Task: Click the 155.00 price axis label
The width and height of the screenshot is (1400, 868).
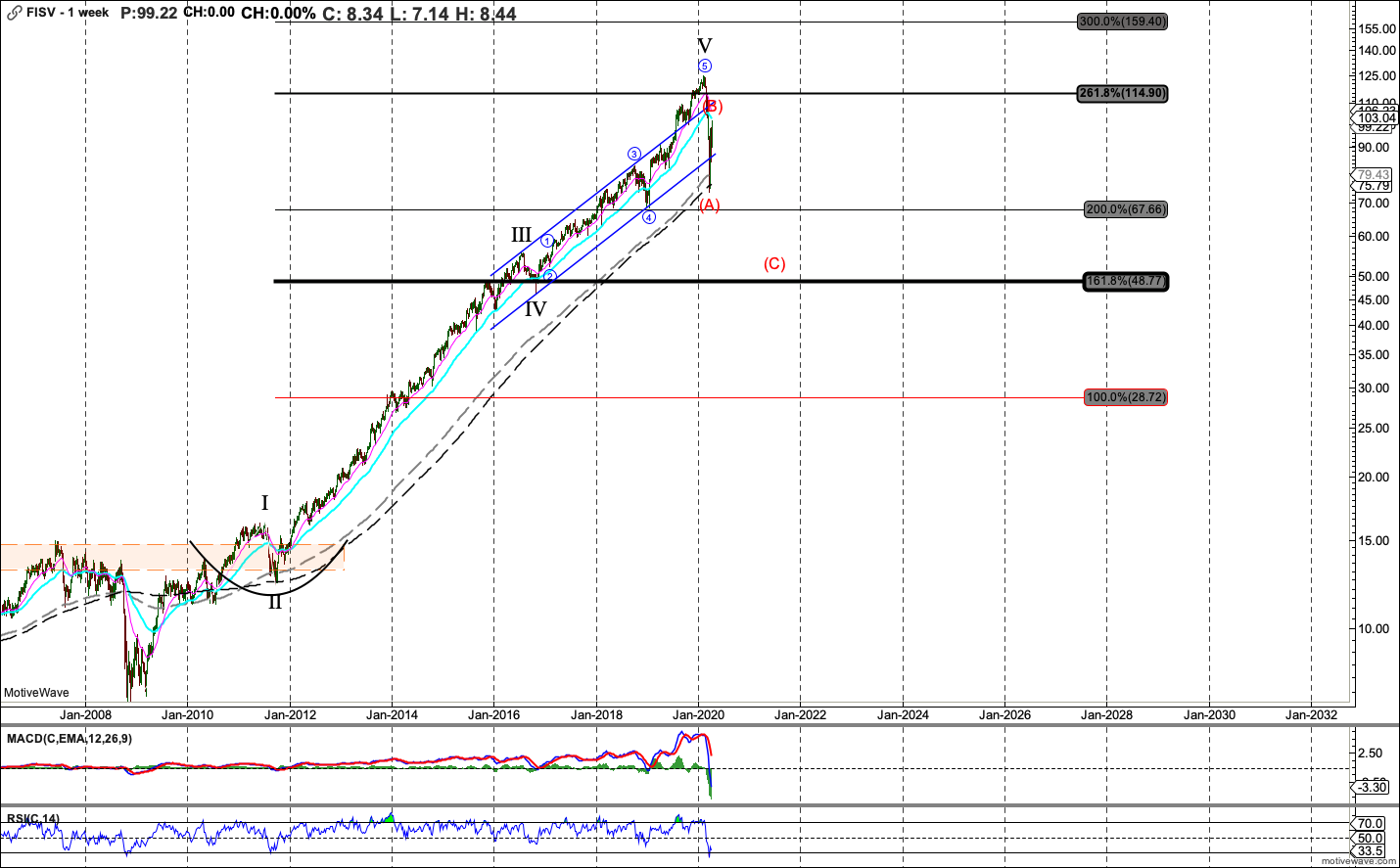Action: (x=1377, y=29)
